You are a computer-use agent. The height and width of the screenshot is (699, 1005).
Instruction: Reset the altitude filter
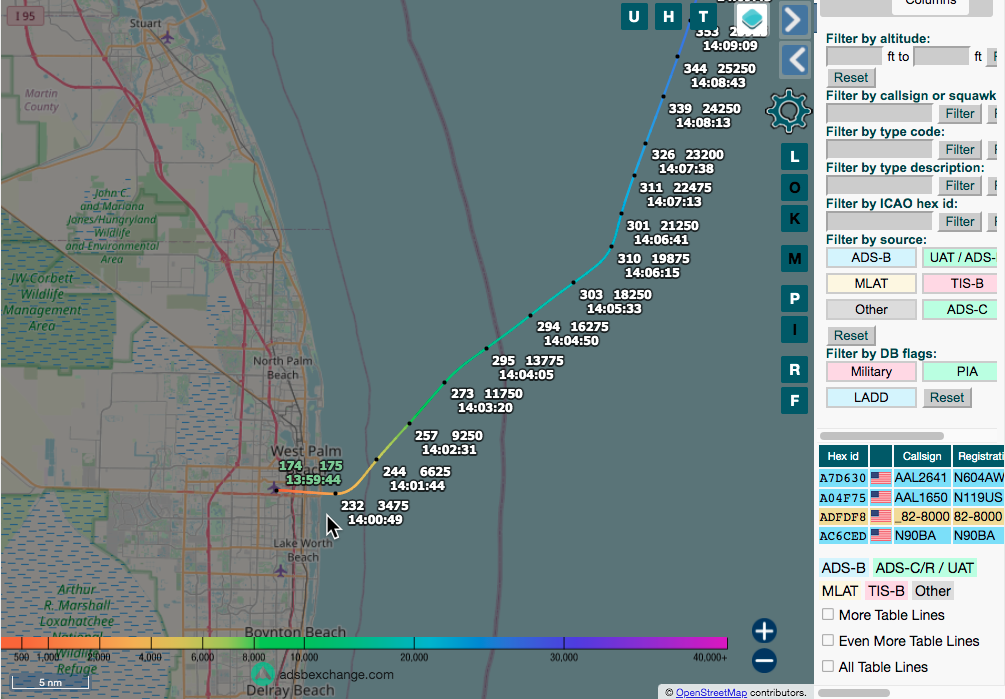pyautogui.click(x=851, y=78)
